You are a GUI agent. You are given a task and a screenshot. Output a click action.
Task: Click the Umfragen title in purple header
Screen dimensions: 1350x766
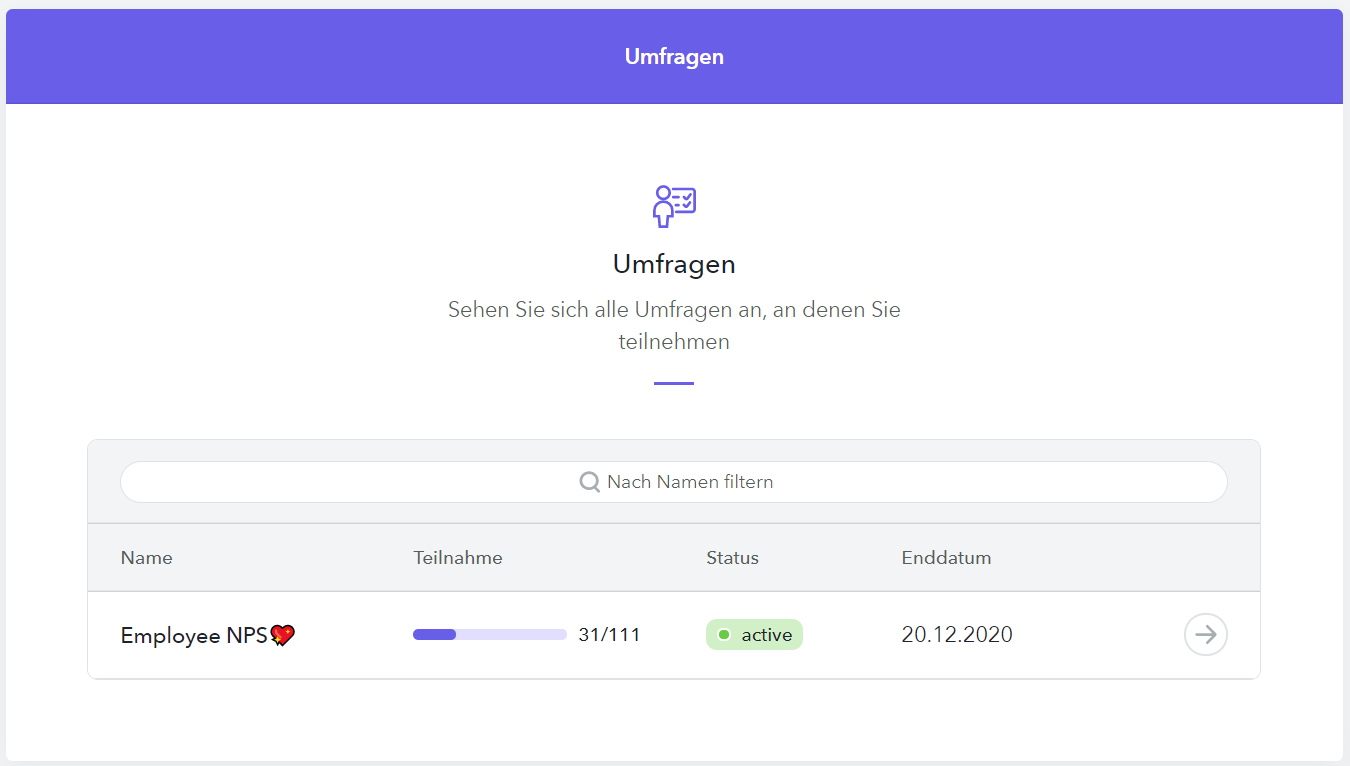(674, 57)
